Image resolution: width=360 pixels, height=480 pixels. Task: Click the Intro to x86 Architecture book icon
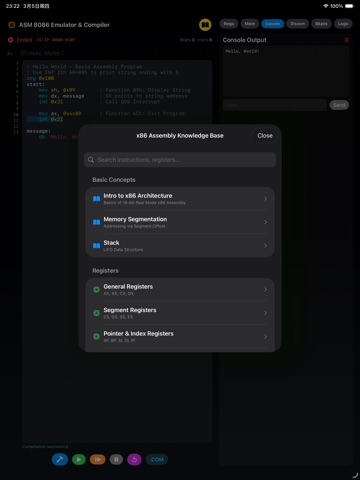coord(96,199)
